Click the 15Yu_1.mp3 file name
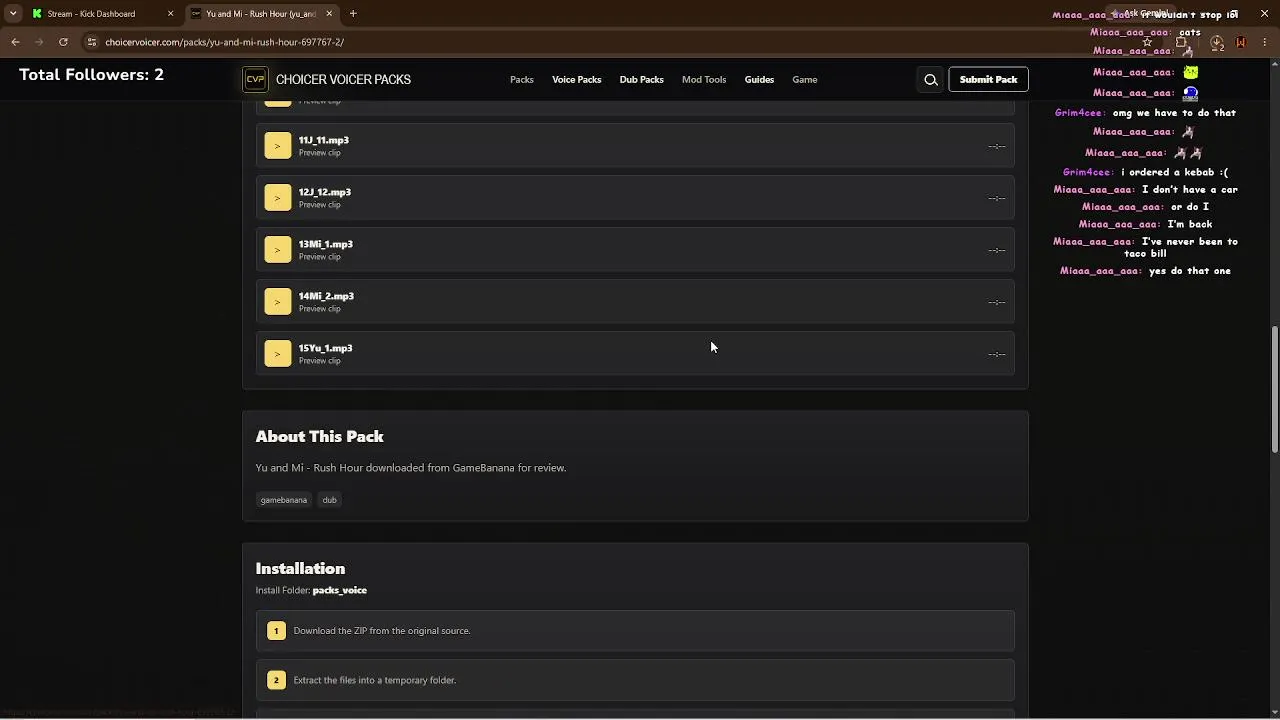The image size is (1280, 720). click(326, 348)
